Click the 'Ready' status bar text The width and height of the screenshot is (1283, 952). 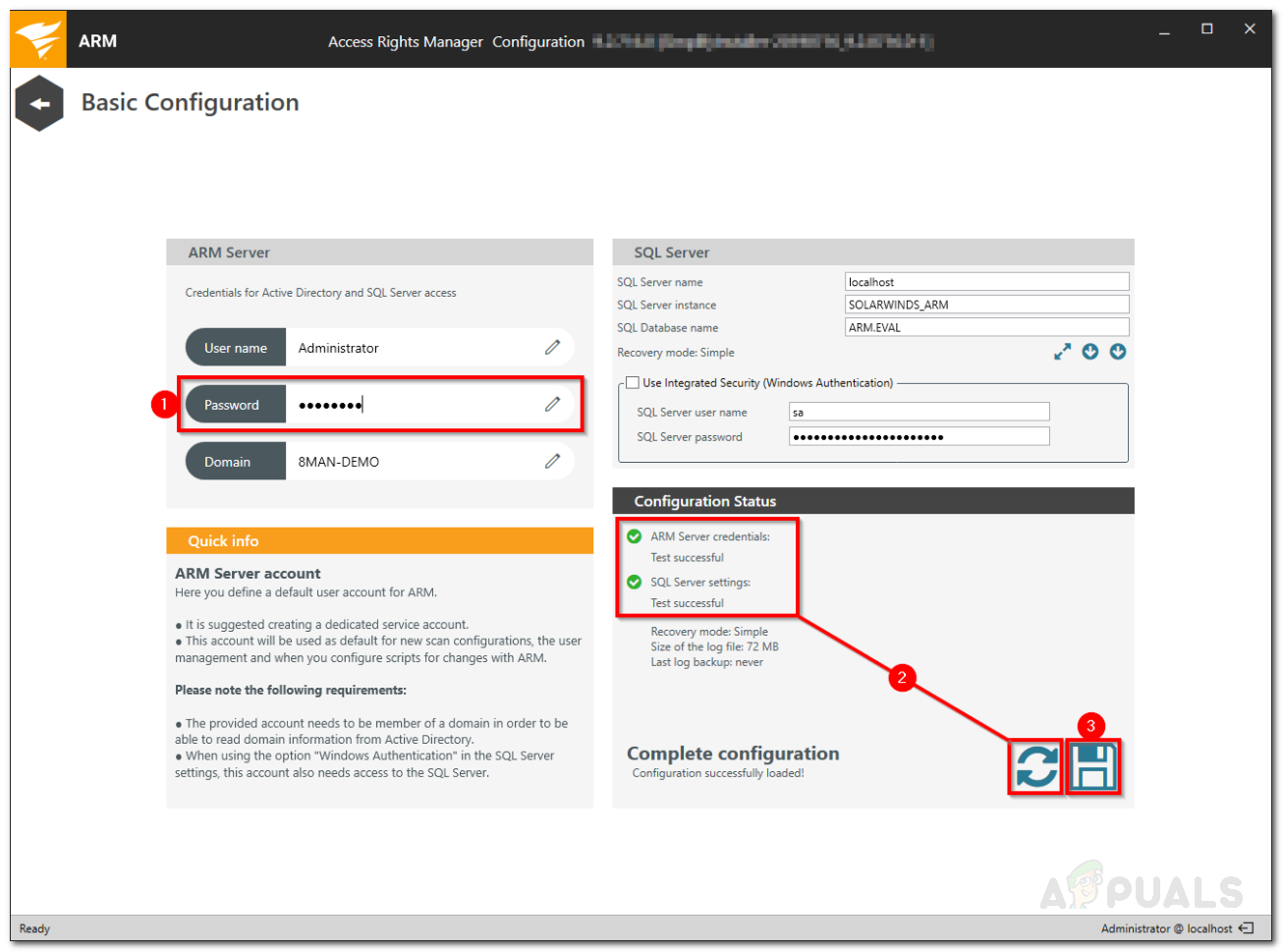[x=34, y=928]
